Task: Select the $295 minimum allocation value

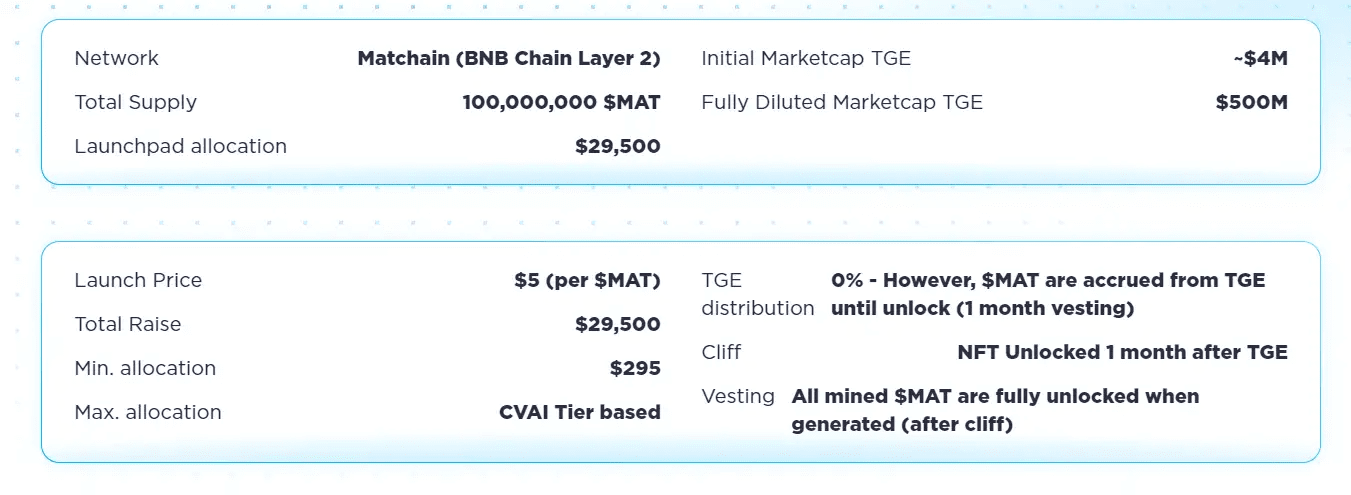Action: click(x=635, y=368)
